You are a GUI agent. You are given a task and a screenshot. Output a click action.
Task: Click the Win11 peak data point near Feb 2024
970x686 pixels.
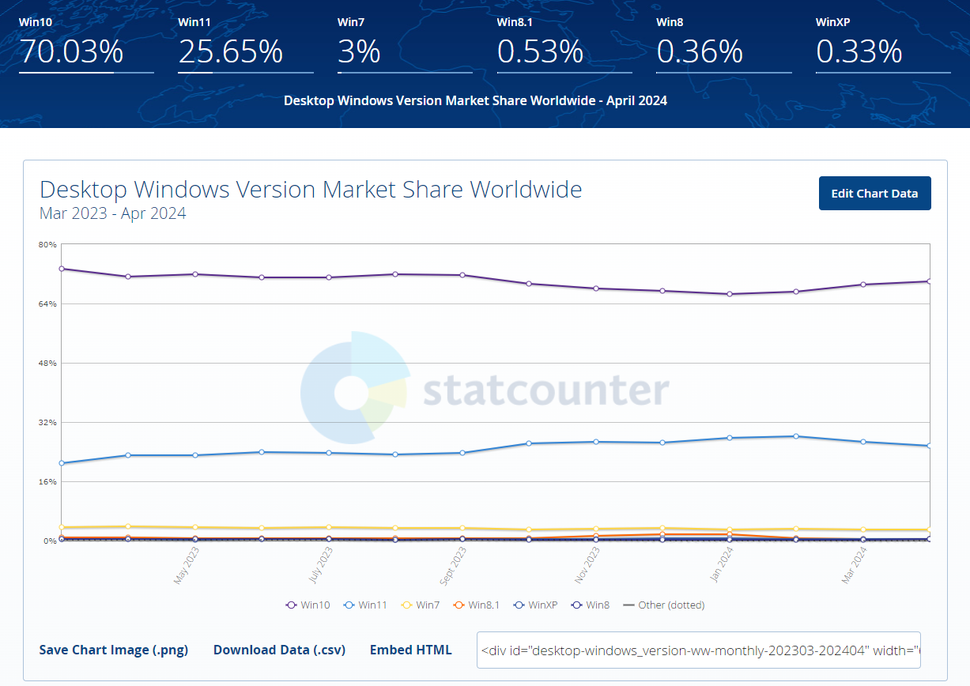point(795,436)
